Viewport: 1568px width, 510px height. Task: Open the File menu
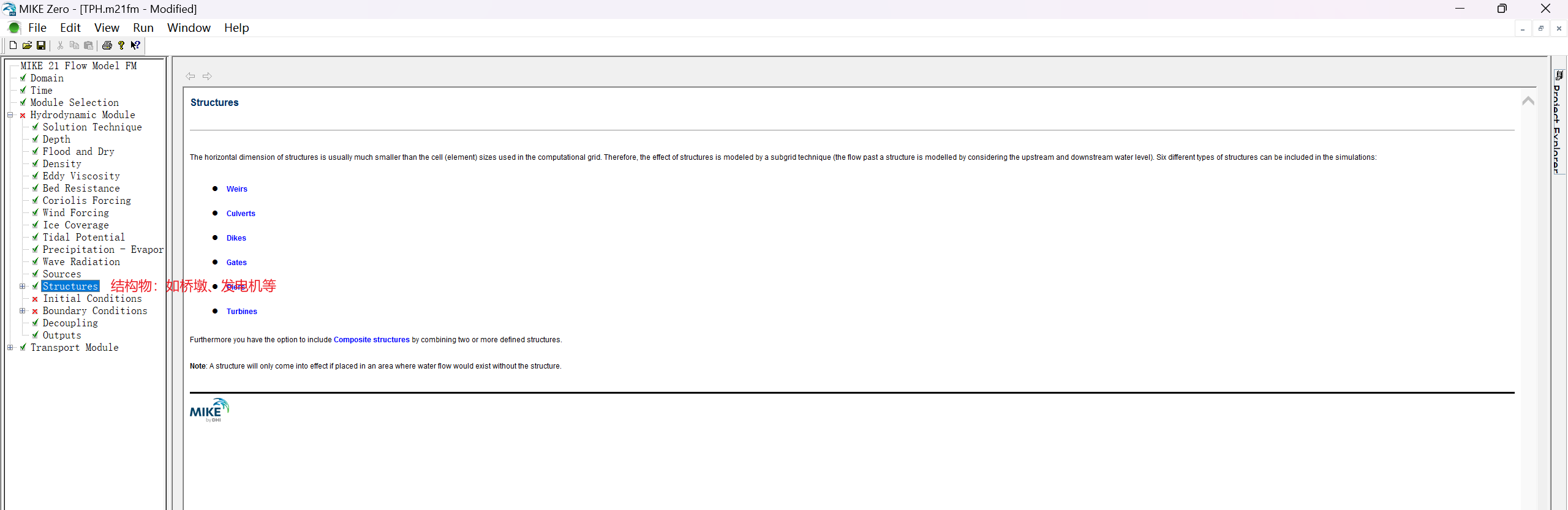tap(37, 28)
